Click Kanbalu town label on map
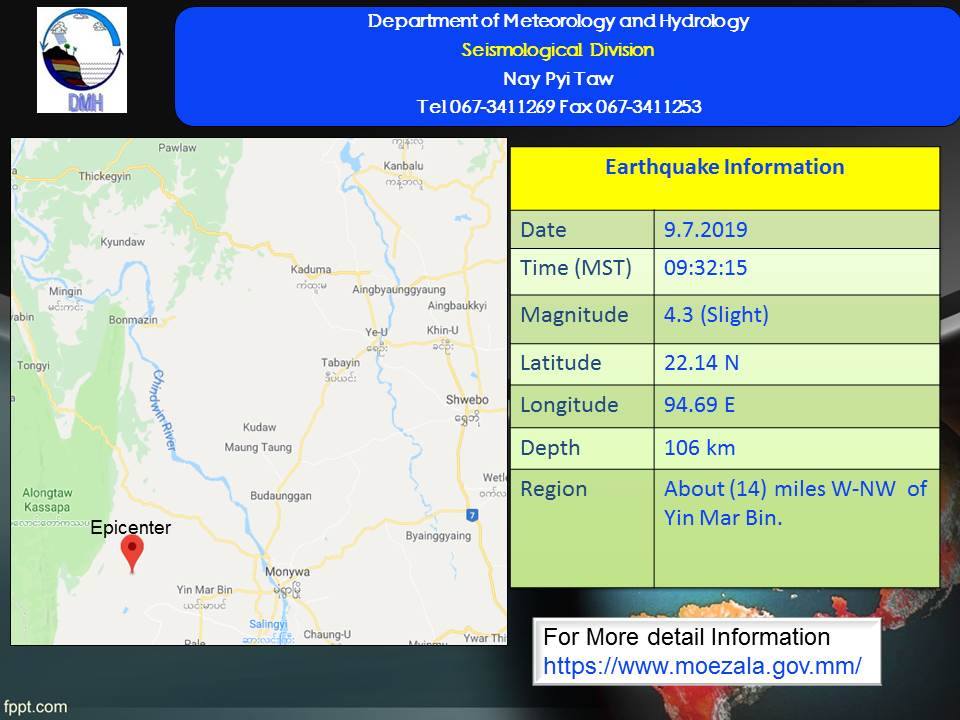960x720 pixels. click(x=403, y=166)
